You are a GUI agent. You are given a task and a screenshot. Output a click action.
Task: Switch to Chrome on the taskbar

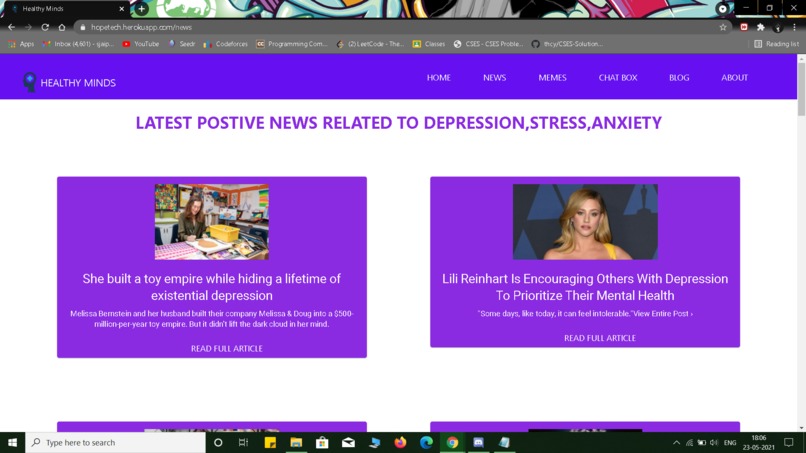click(452, 442)
